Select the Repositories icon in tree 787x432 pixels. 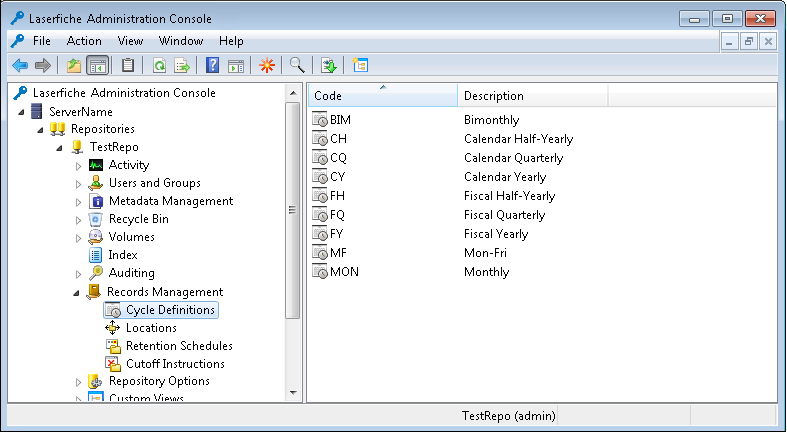point(57,129)
